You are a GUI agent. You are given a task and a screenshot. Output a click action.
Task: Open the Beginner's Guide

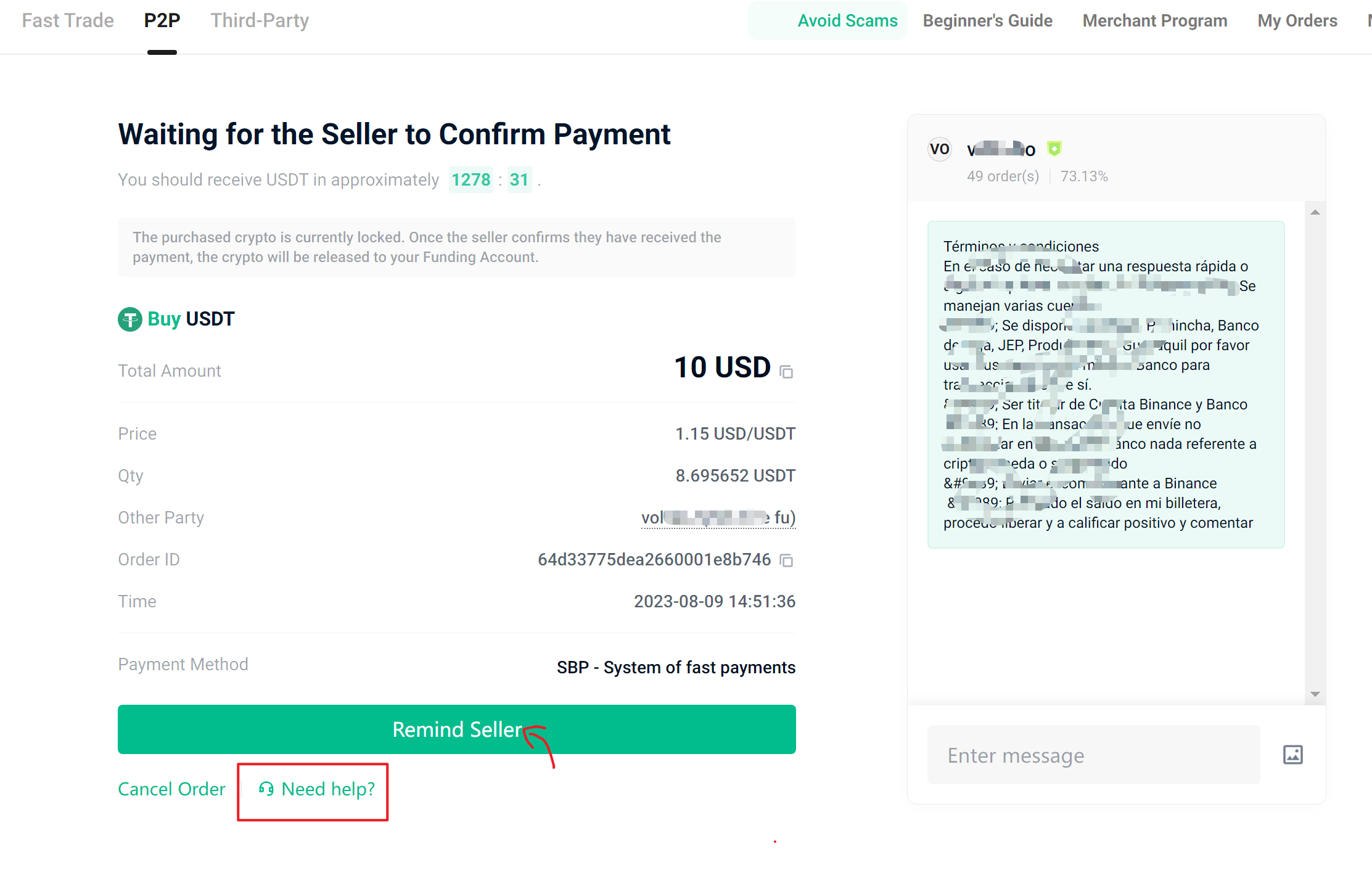(x=987, y=20)
